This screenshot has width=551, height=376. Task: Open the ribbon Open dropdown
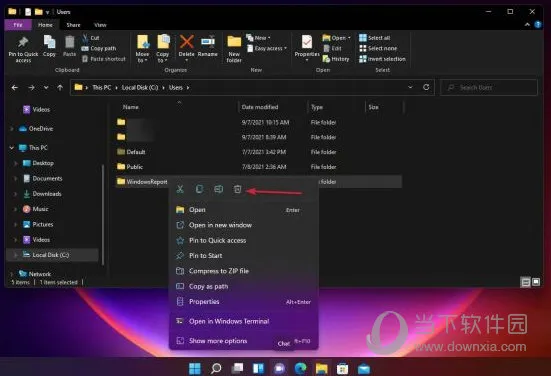(337, 38)
